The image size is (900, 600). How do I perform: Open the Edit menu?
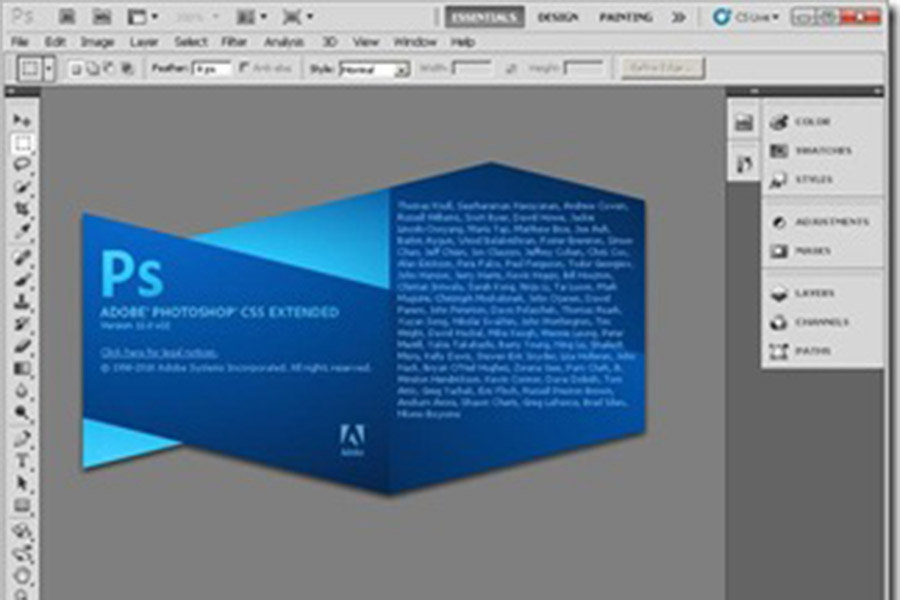tap(55, 42)
